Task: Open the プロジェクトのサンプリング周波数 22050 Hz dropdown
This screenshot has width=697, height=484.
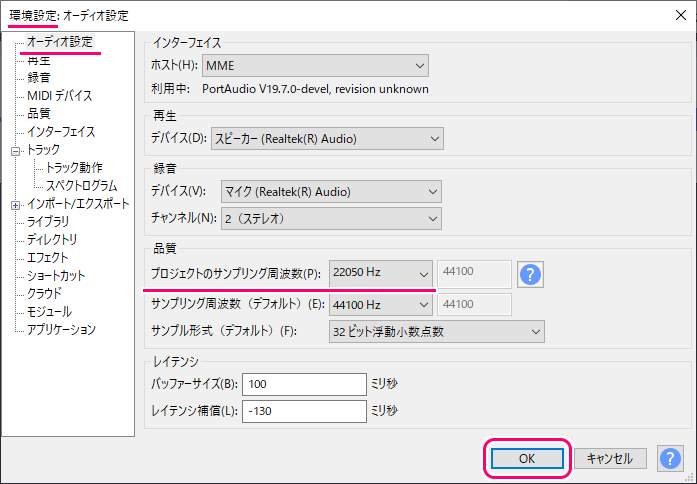Action: pyautogui.click(x=381, y=273)
